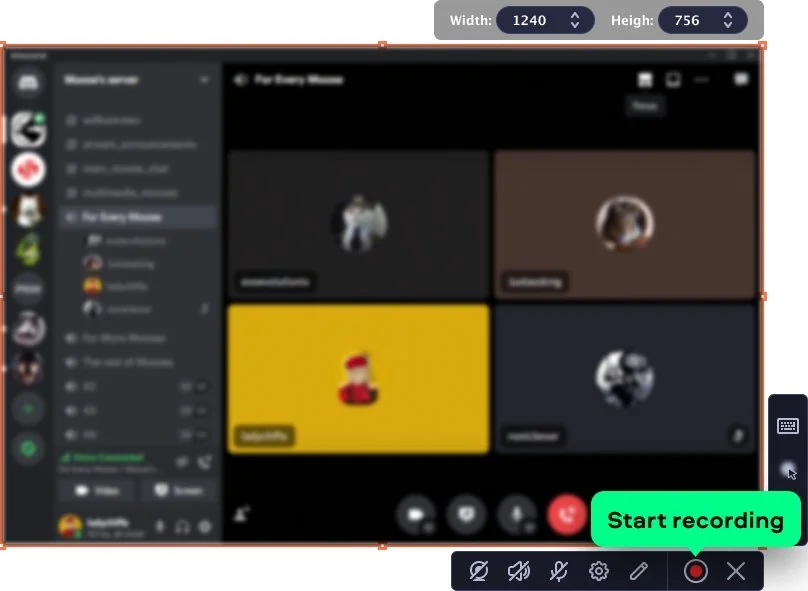Toggle system audio speaker icon in recorder toolbar

point(518,571)
